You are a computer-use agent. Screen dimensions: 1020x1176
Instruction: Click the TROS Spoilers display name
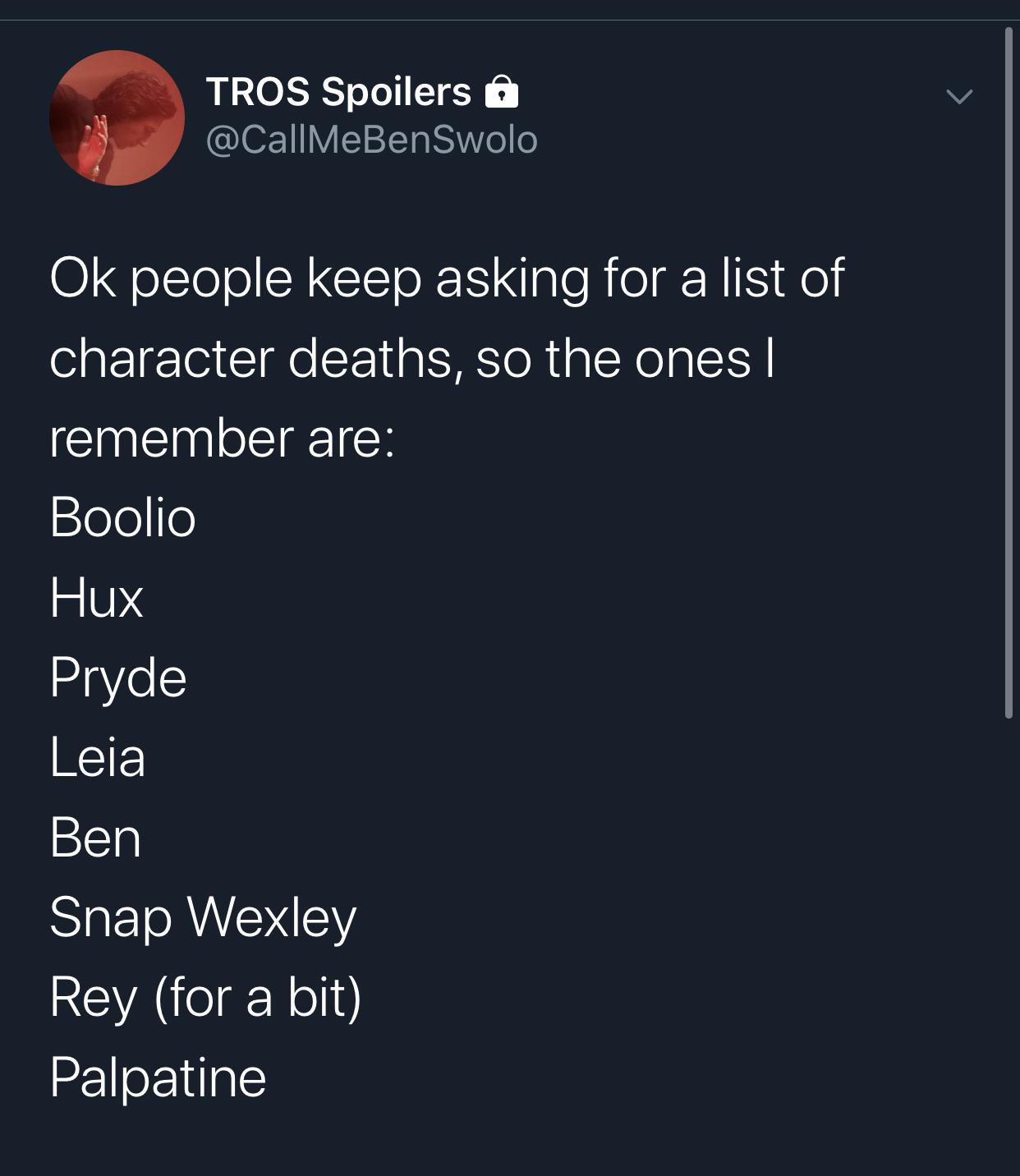point(338,91)
